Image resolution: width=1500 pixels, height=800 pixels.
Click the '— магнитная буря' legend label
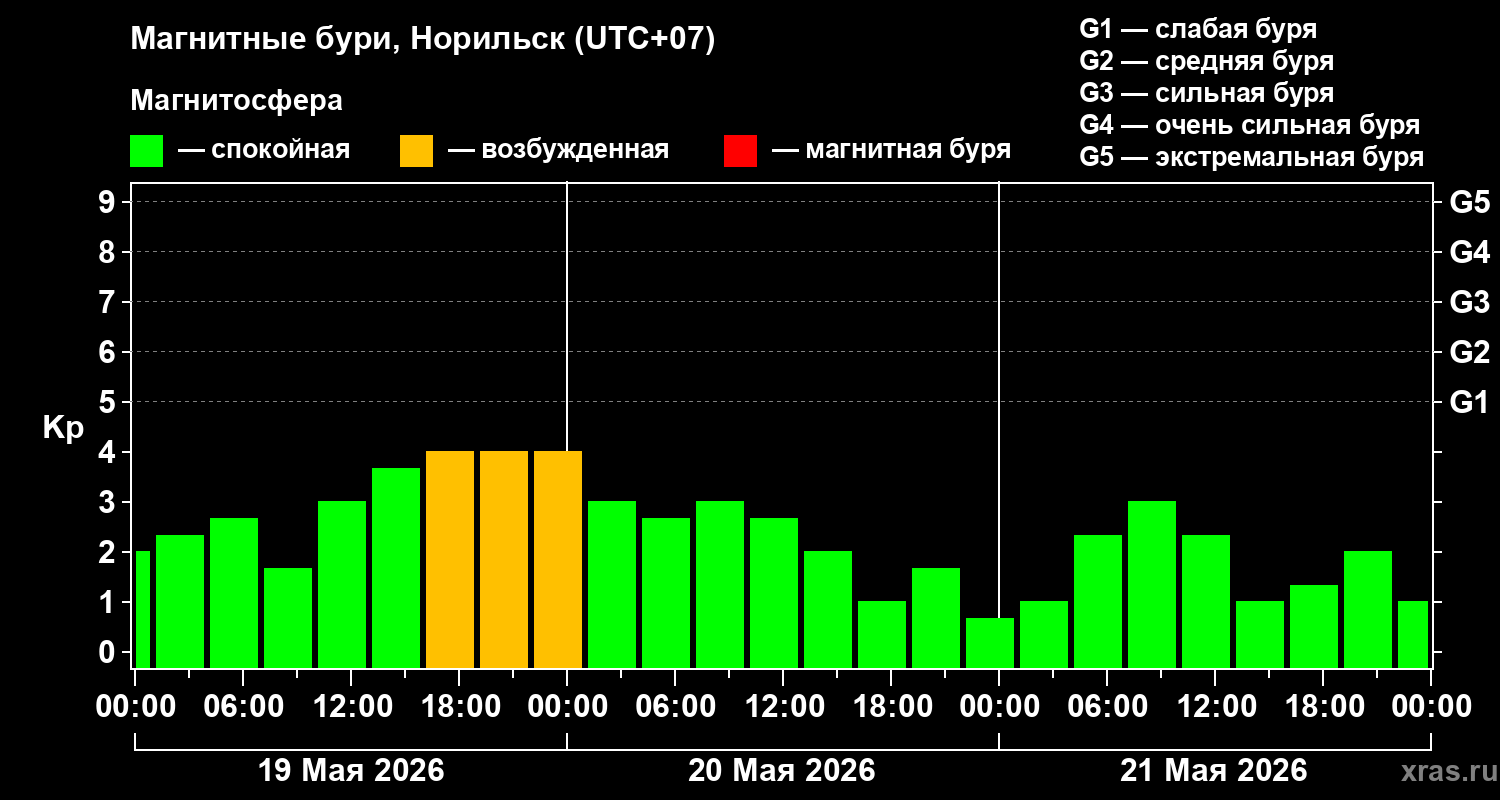pyautogui.click(x=891, y=150)
